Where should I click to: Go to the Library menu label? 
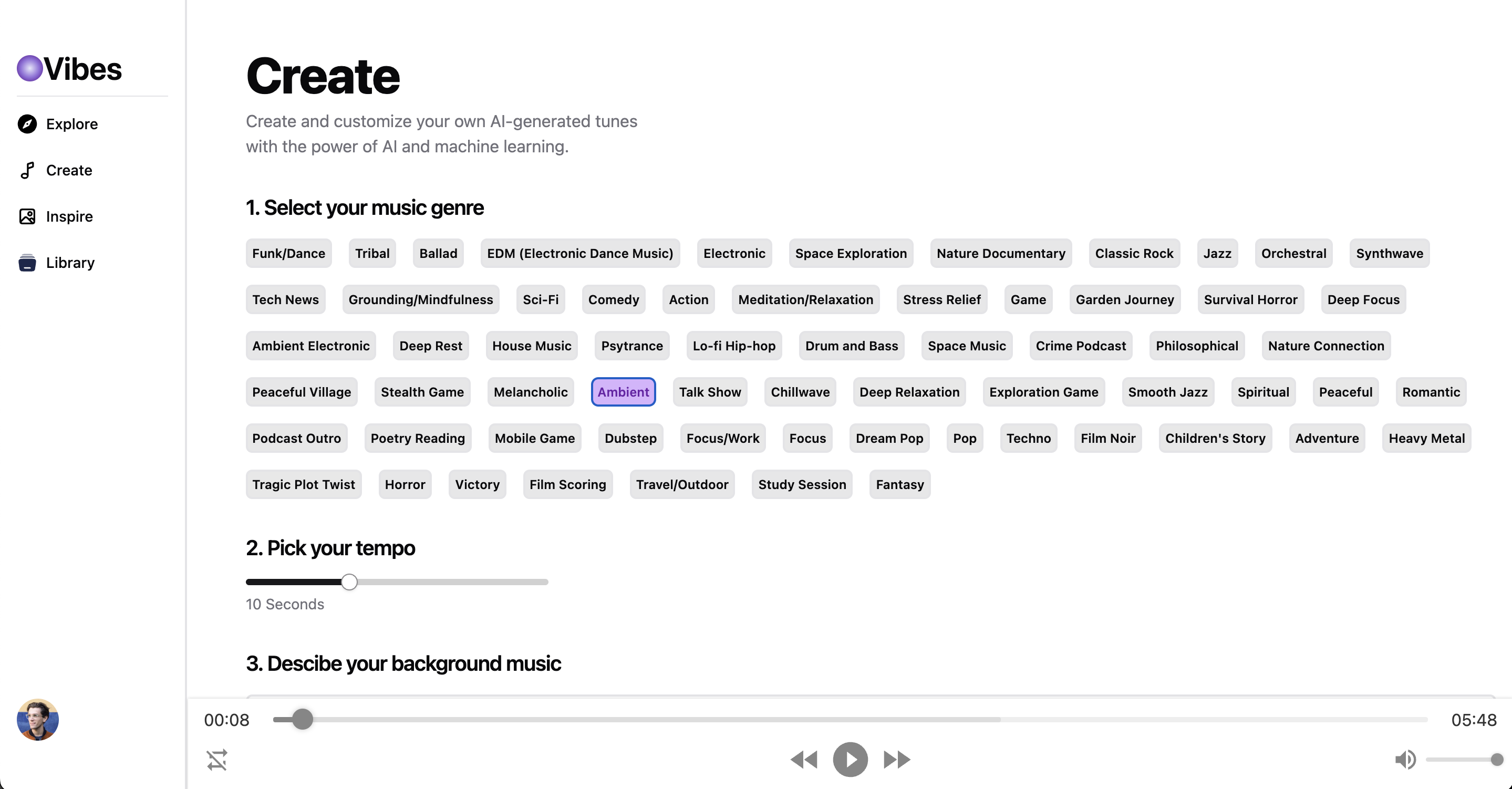70,263
